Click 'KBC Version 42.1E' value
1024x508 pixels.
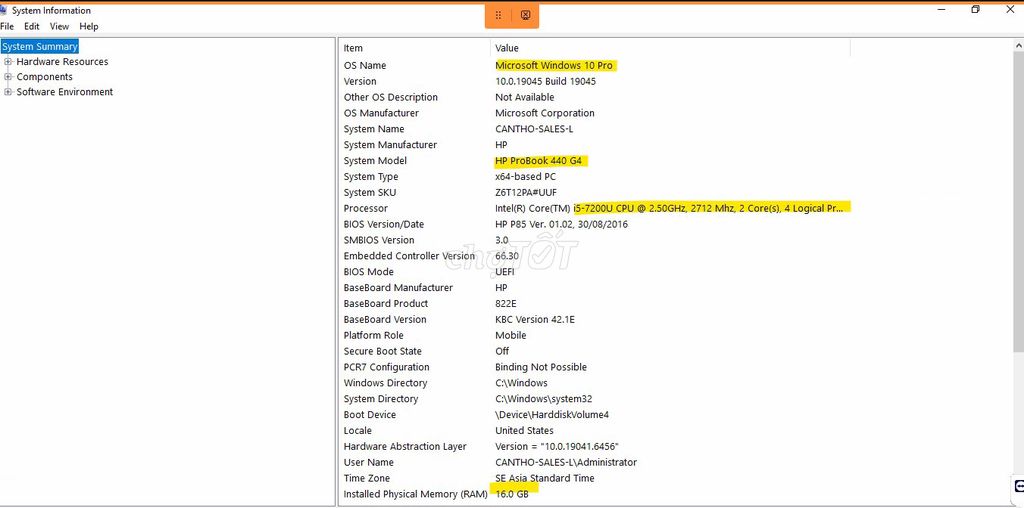535,319
